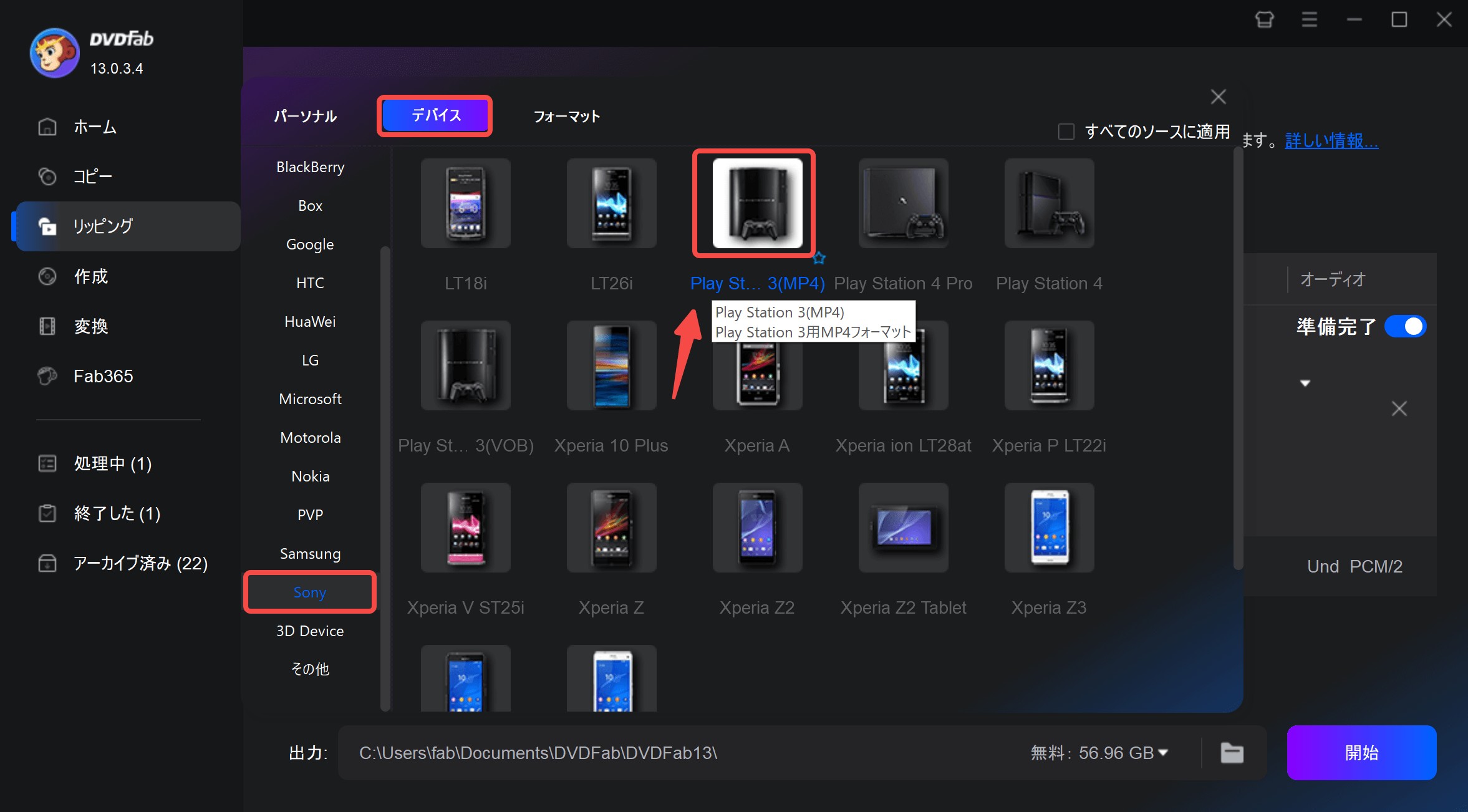The width and height of the screenshot is (1468, 812).
Task: Select Microsoft in brand list
Action: [310, 399]
